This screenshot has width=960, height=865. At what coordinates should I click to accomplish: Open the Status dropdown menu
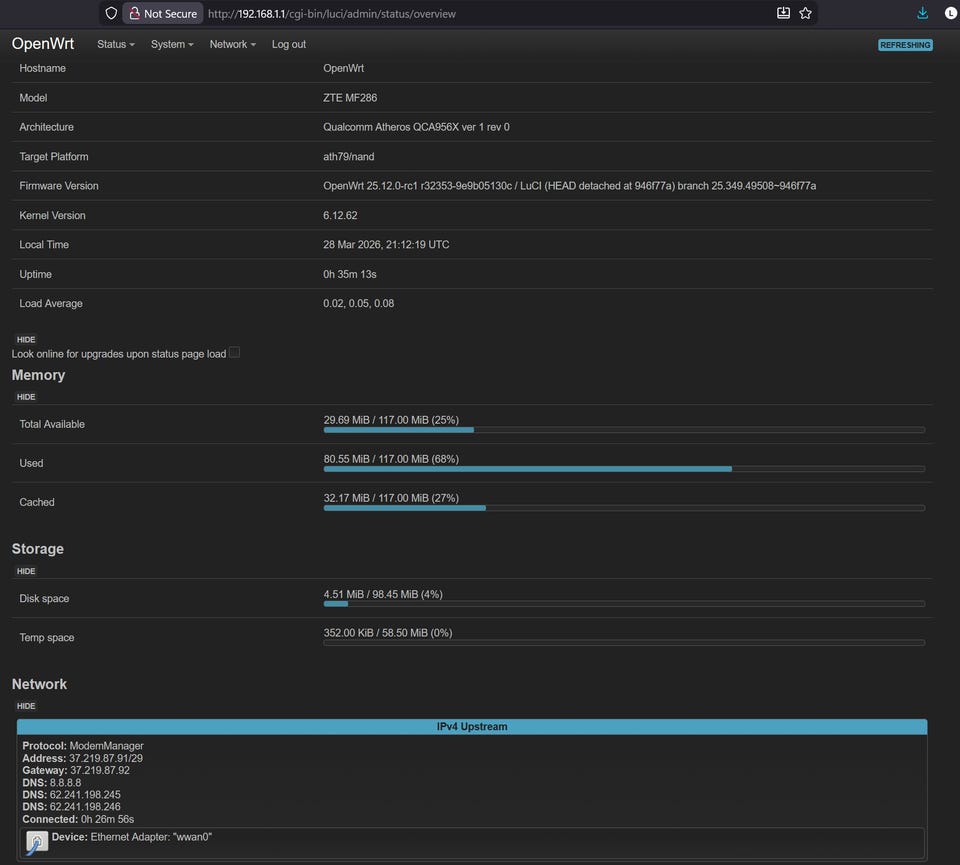tap(115, 45)
